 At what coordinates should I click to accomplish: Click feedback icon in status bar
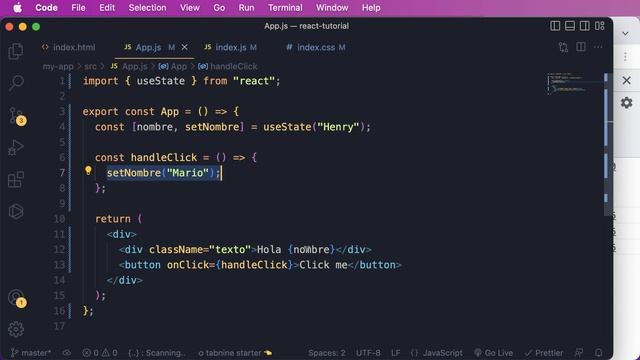click(579, 353)
